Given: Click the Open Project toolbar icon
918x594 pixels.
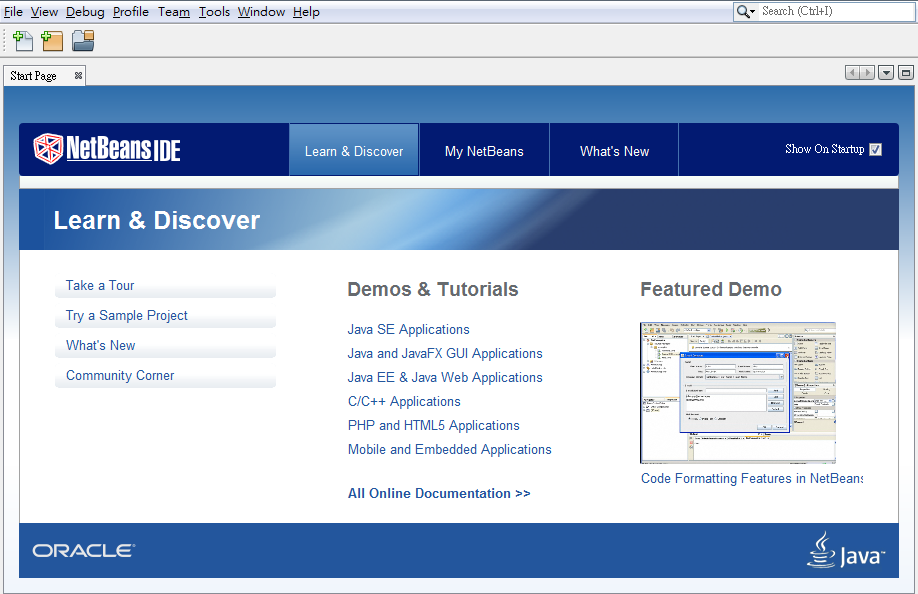Looking at the screenshot, I should (83, 41).
